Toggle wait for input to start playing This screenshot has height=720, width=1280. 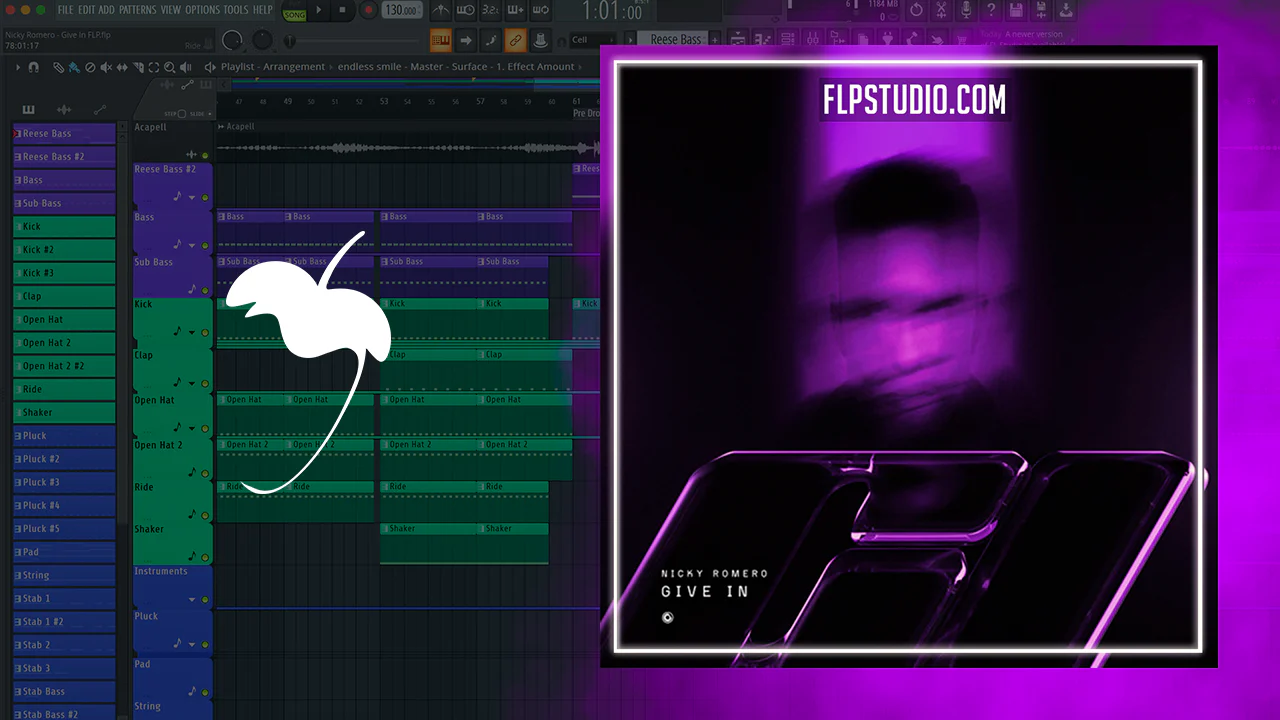click(465, 11)
